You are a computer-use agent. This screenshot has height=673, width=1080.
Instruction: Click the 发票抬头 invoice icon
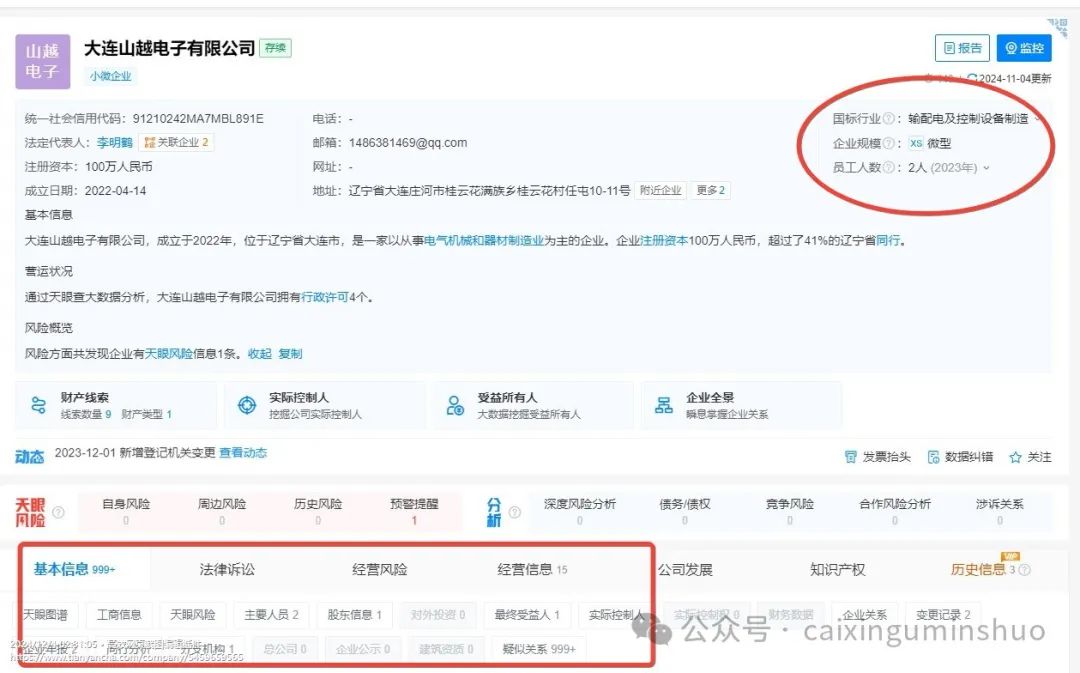pyautogui.click(x=851, y=457)
